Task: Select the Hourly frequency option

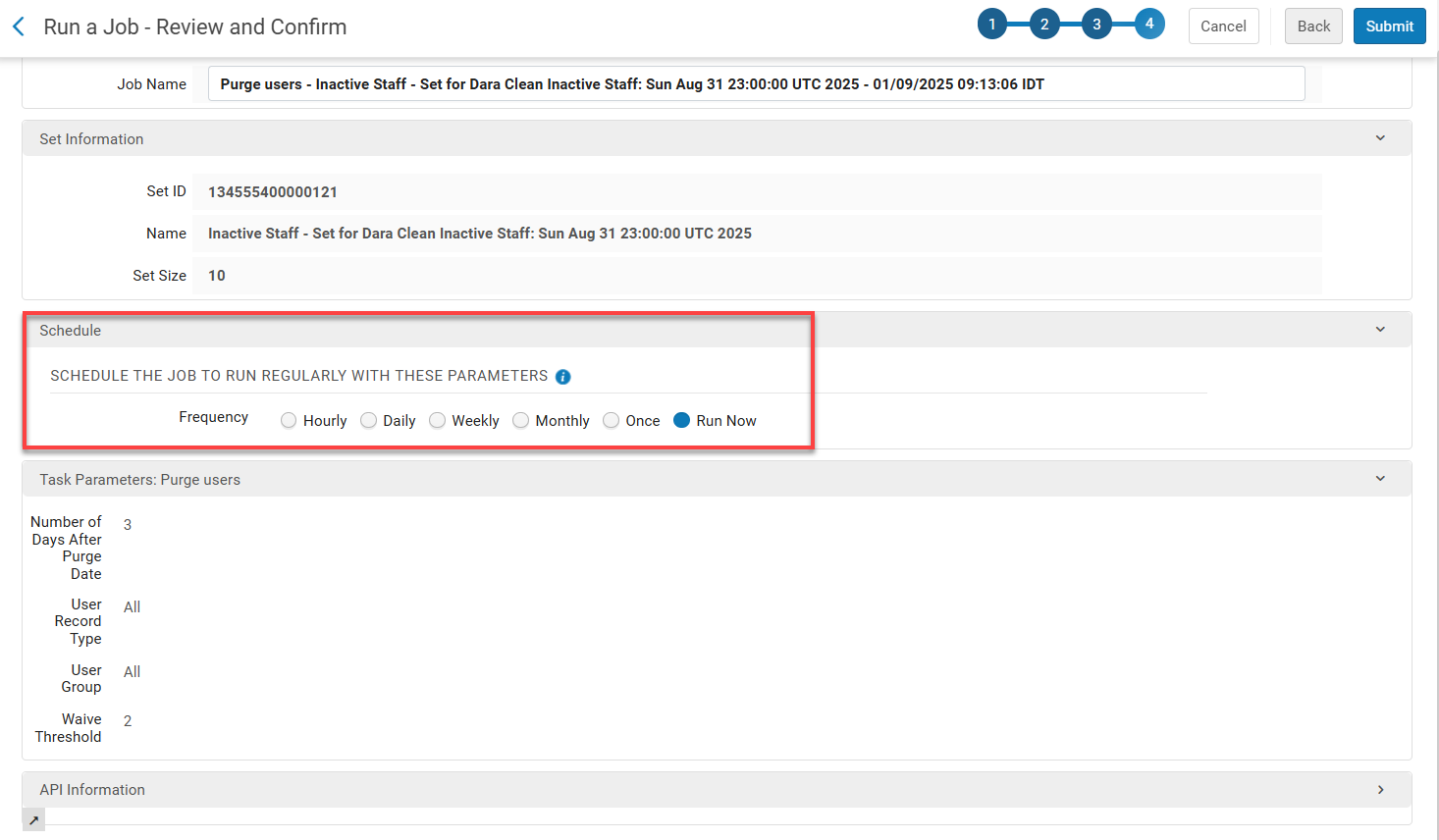Action: pos(289,421)
